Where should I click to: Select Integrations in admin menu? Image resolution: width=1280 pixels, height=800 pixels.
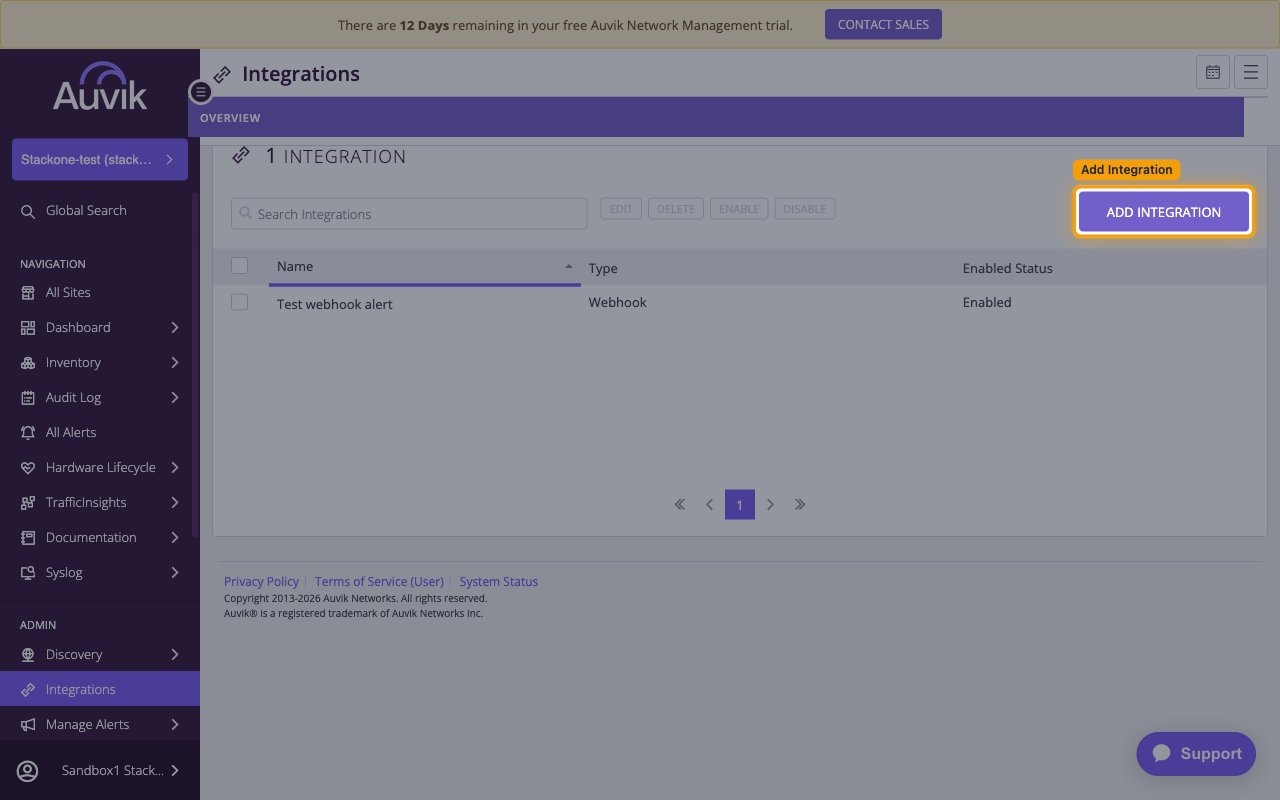point(100,690)
